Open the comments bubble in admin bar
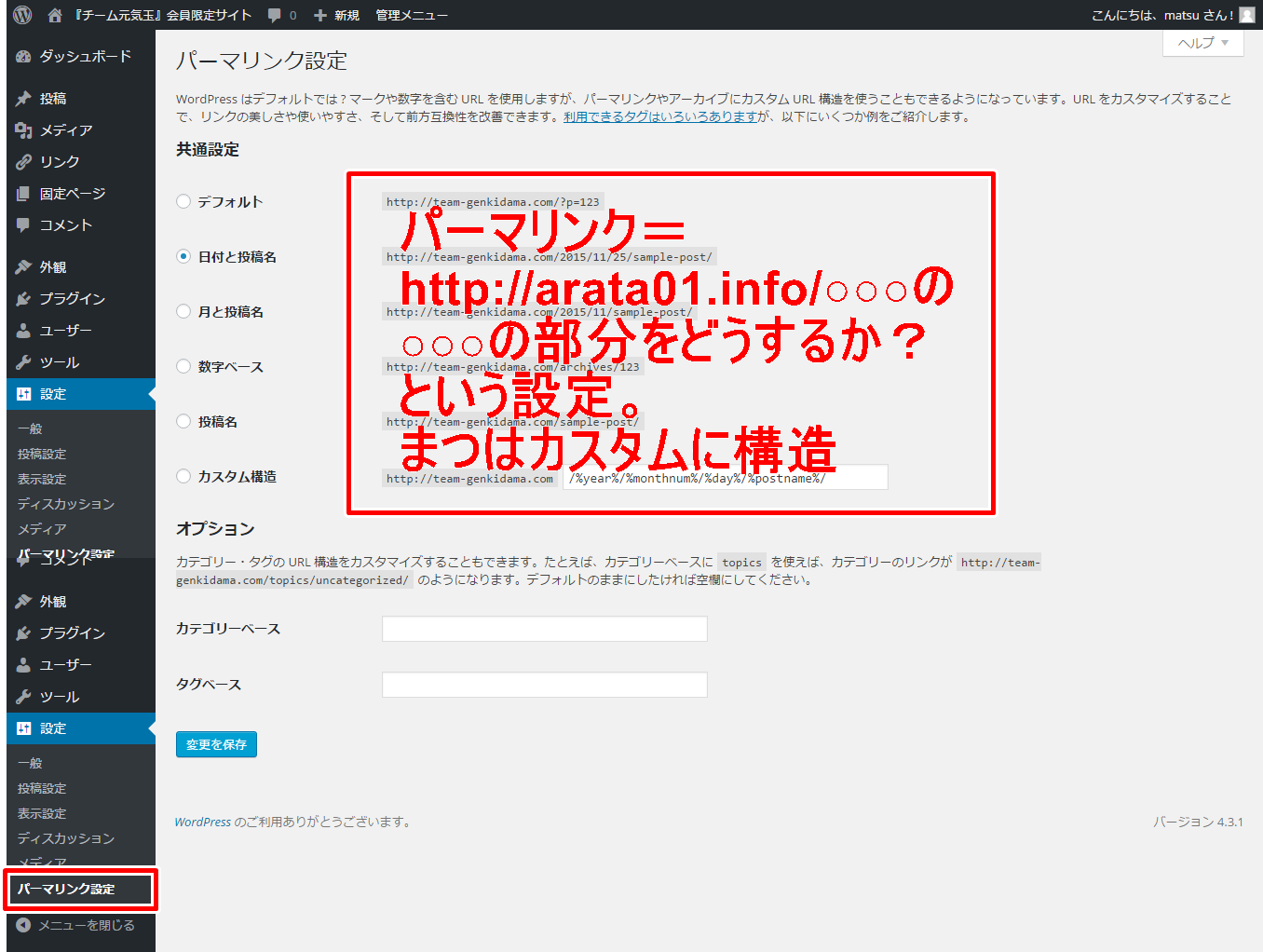Screen dimensions: 1263x952 (275, 15)
